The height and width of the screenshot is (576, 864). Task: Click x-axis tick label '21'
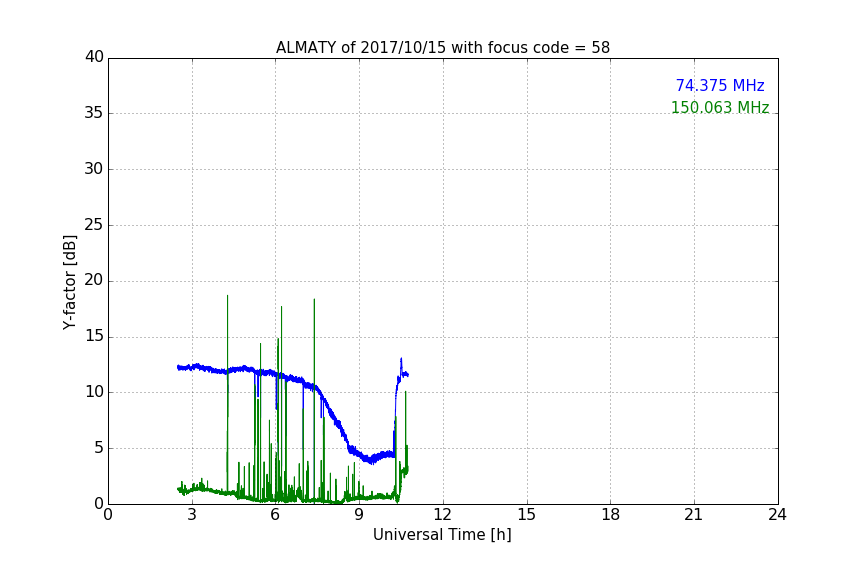[694, 515]
